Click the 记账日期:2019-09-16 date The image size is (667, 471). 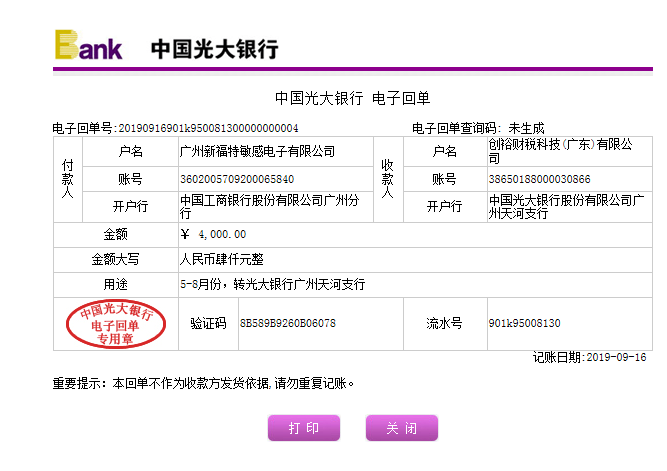(x=590, y=357)
